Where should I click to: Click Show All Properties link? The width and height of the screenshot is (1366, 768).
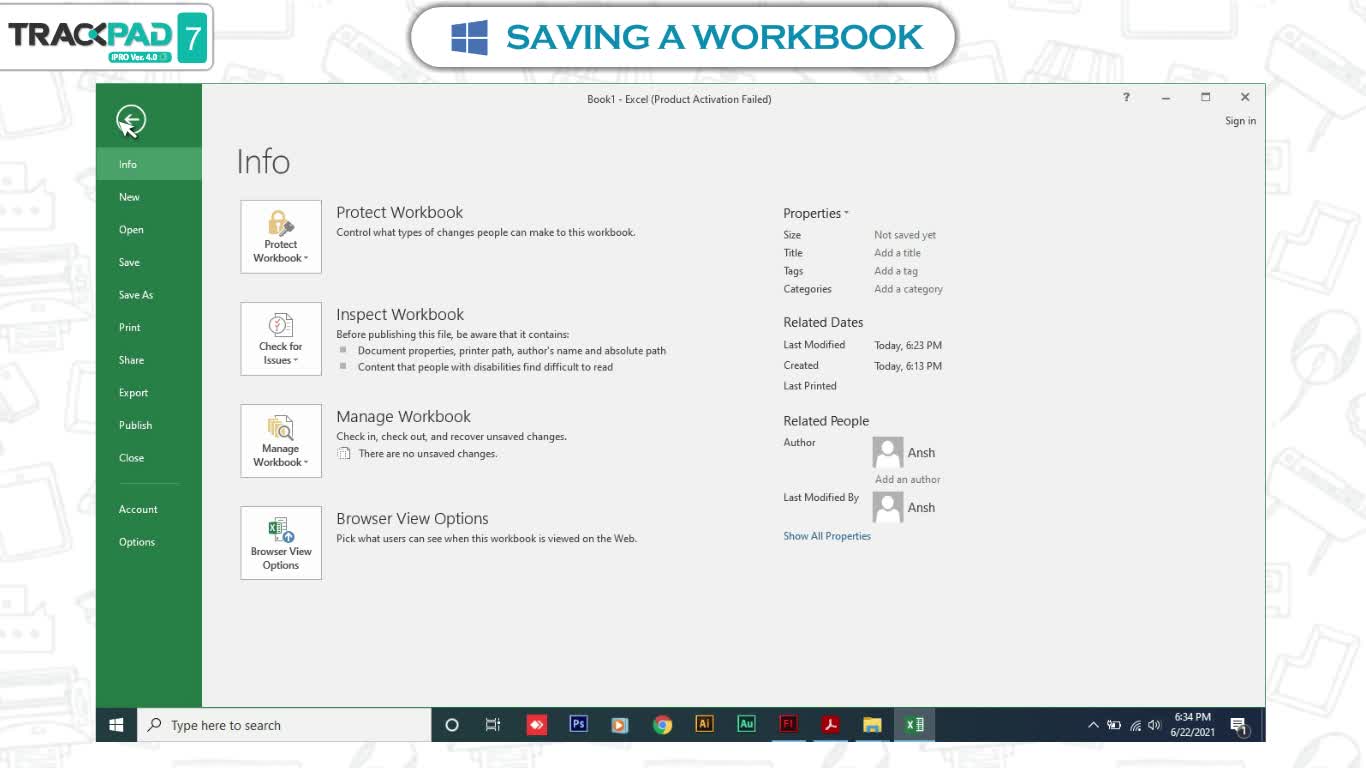tap(827, 536)
